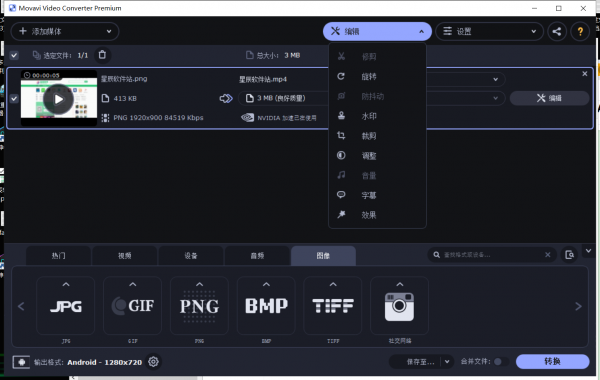Click the PNG 1920x900 84519 Kbps info
The image size is (600, 380).
(158, 117)
